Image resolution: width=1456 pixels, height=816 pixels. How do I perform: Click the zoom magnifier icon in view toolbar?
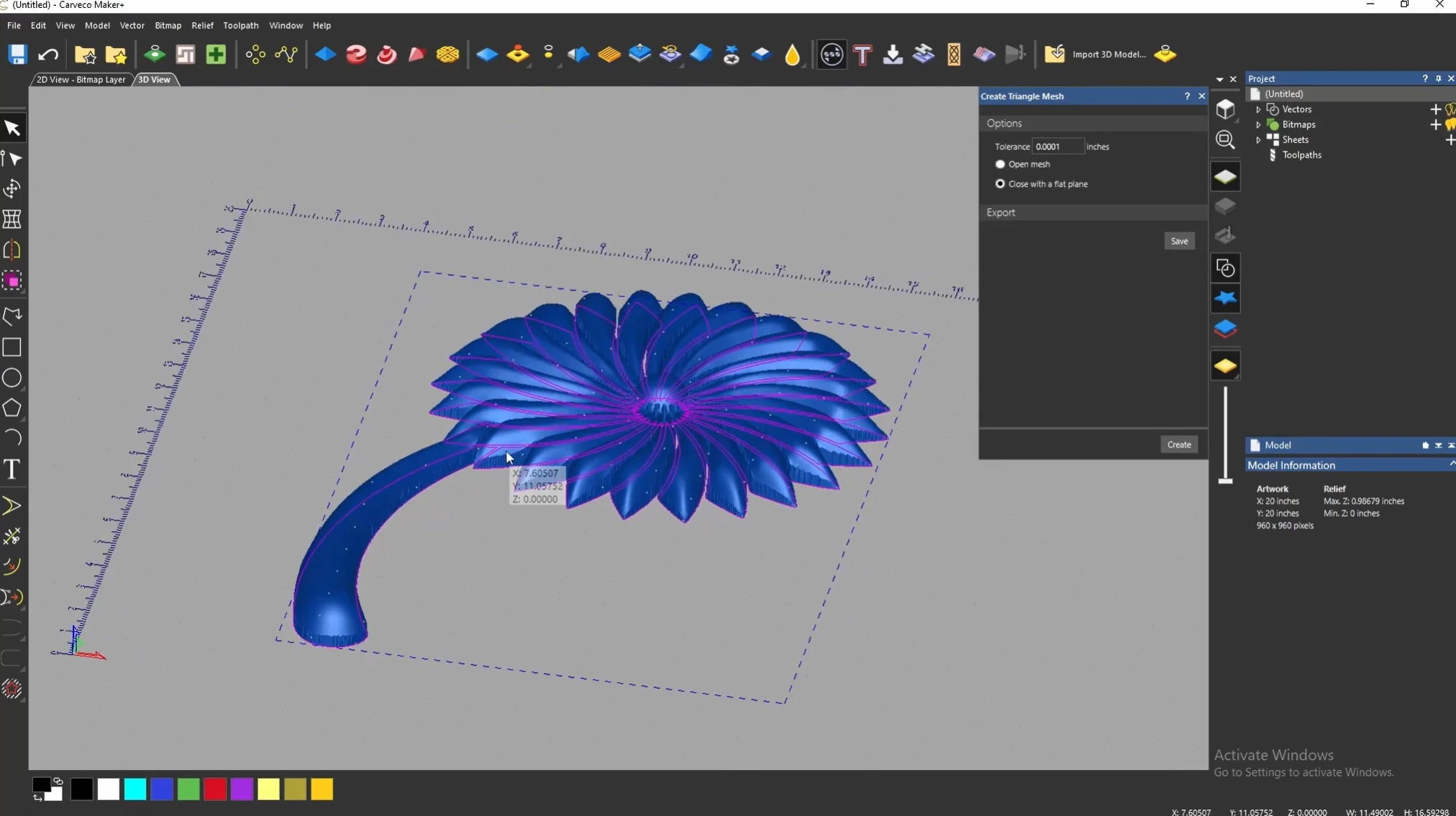coord(1225,139)
